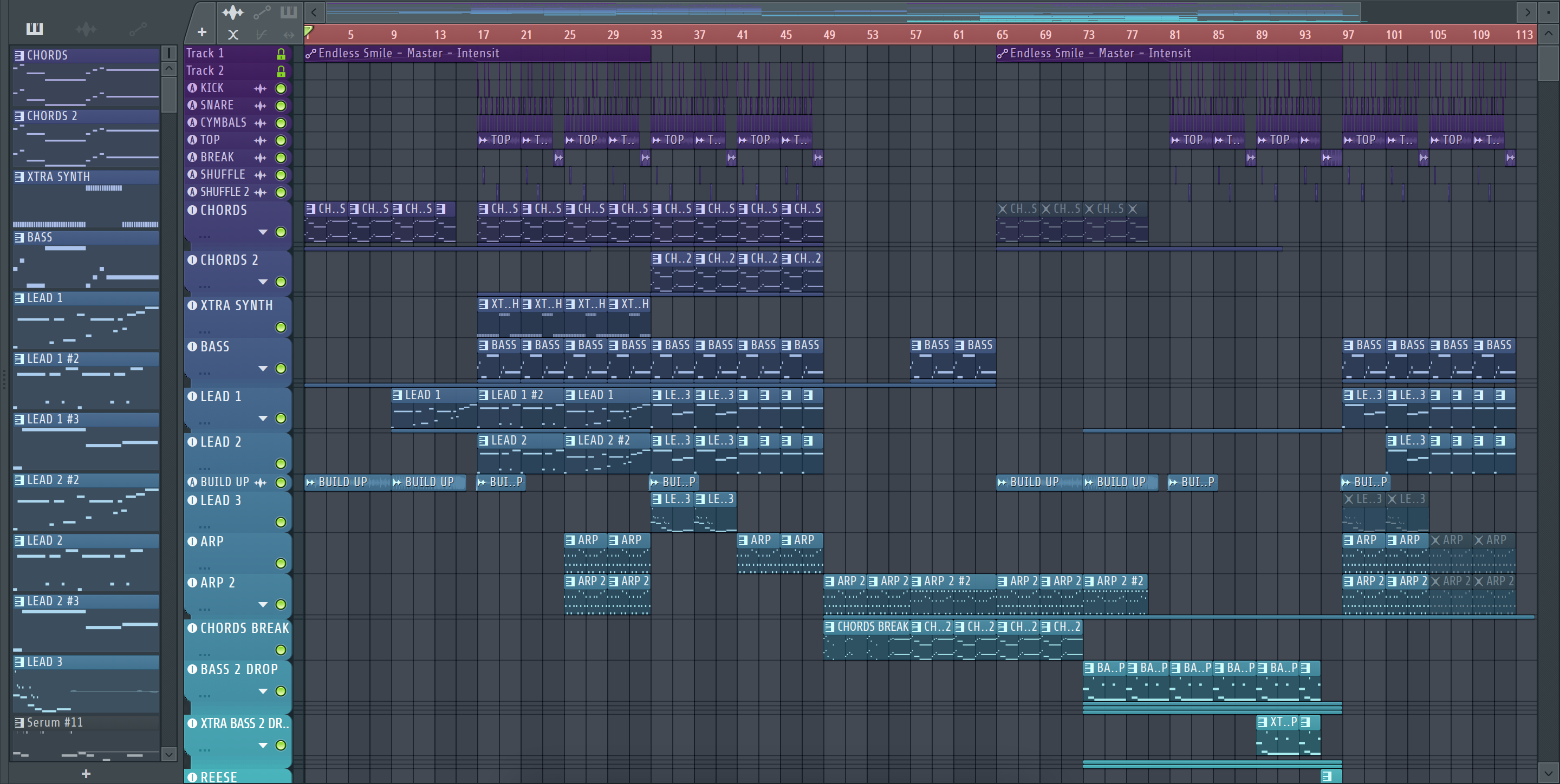The height and width of the screenshot is (784, 1560).
Task: Click the stretch arrows icon in header
Action: click(289, 35)
